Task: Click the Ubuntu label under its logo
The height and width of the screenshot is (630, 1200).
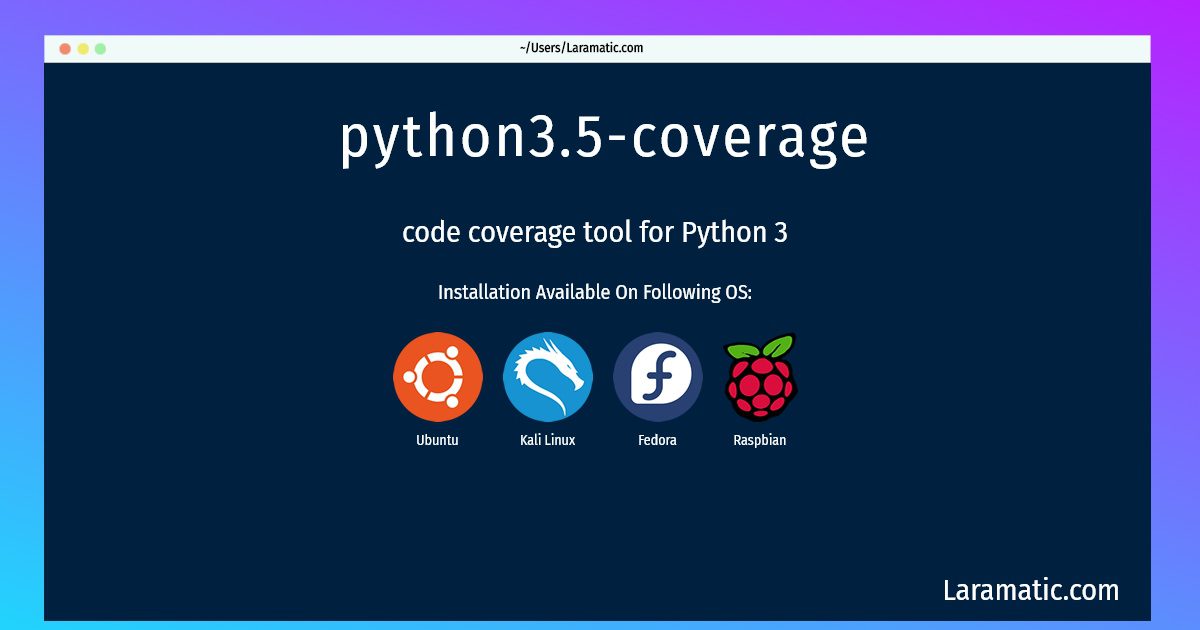Action: 439,438
